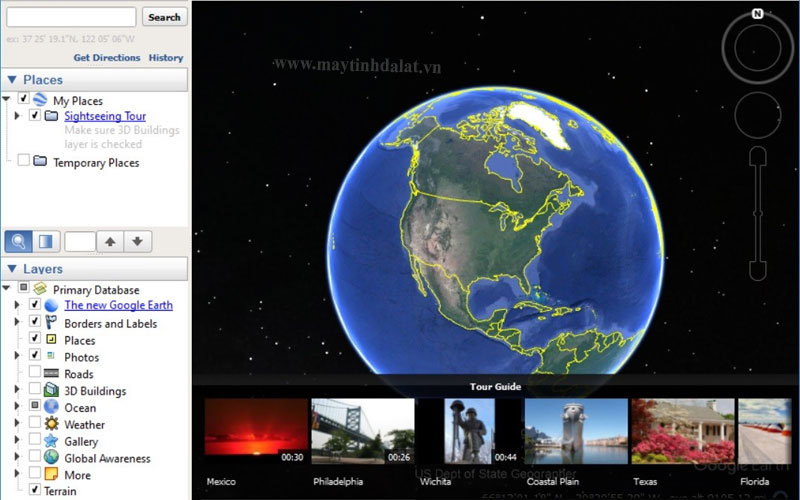Click the Gallery star icon
Screen dimensions: 800x500
pyautogui.click(x=51, y=440)
